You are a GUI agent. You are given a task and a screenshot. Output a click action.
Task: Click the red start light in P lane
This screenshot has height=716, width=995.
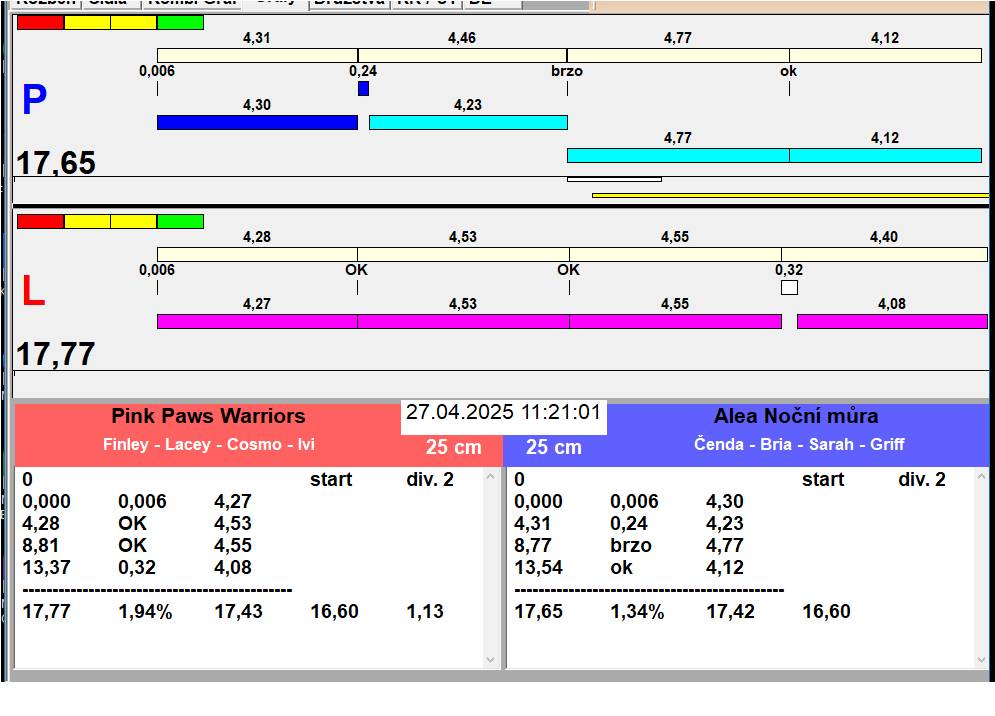[x=40, y=22]
